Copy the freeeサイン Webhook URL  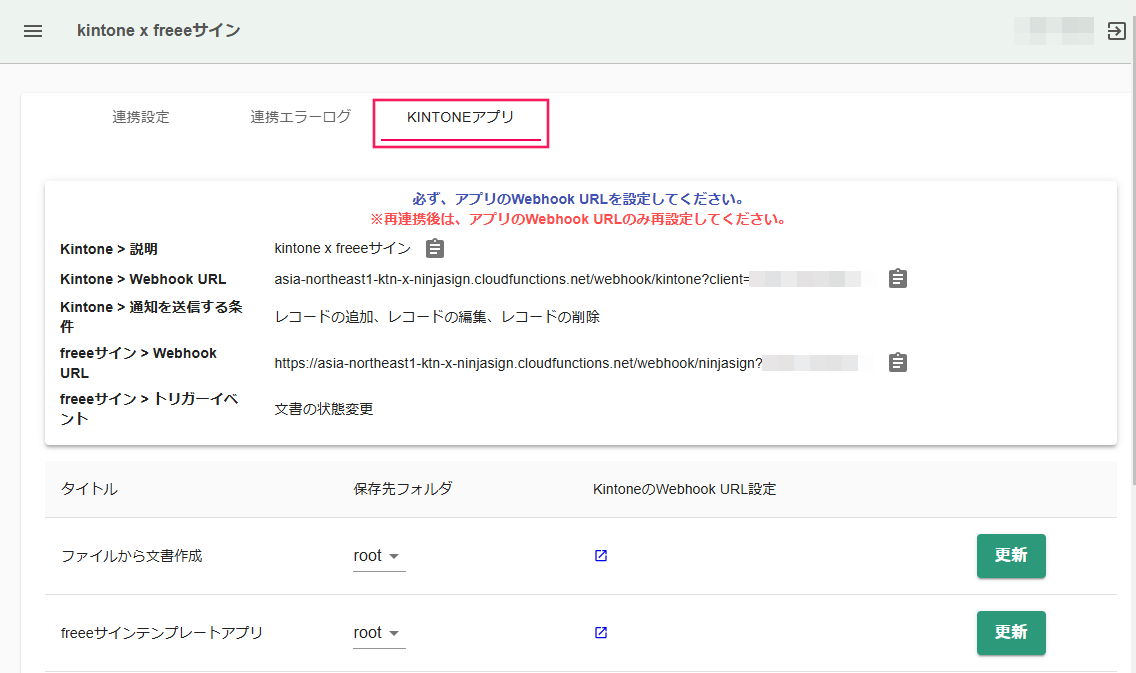coord(898,363)
